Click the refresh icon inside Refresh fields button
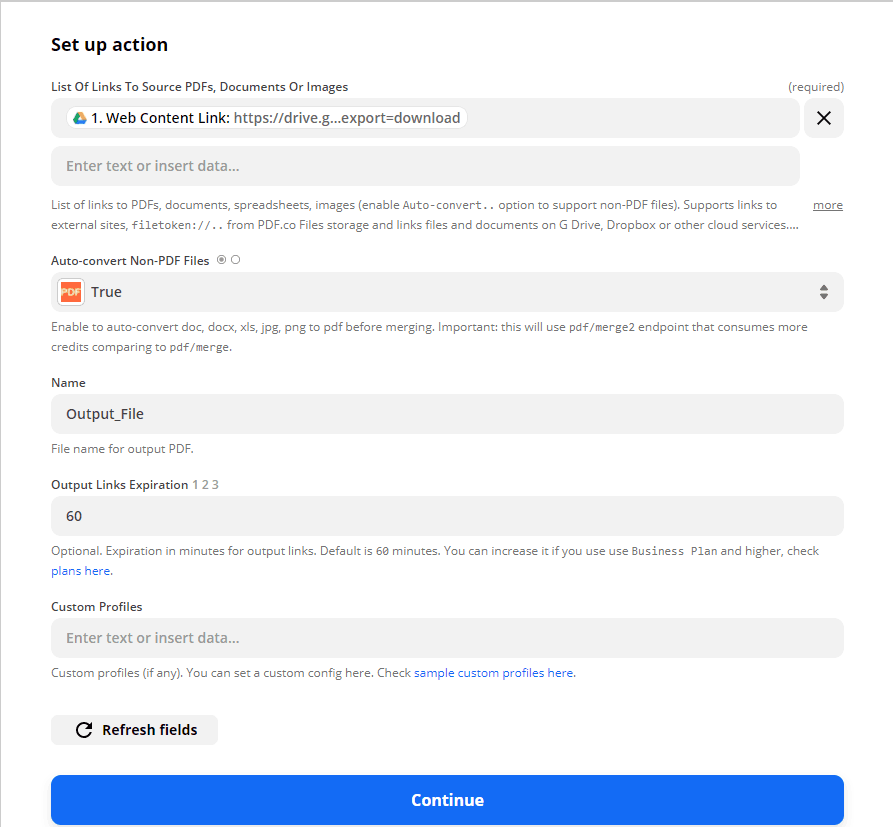Screen dimensions: 894x827 tap(84, 729)
